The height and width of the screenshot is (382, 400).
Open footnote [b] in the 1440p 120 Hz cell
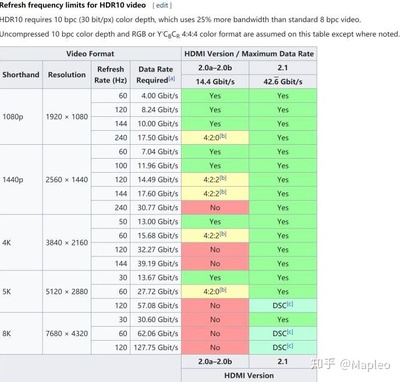(224, 178)
